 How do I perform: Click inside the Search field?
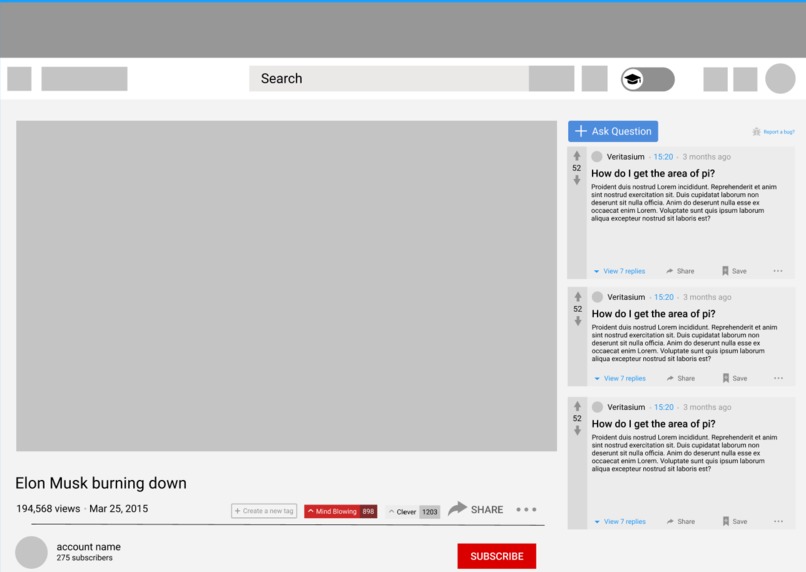coord(389,79)
